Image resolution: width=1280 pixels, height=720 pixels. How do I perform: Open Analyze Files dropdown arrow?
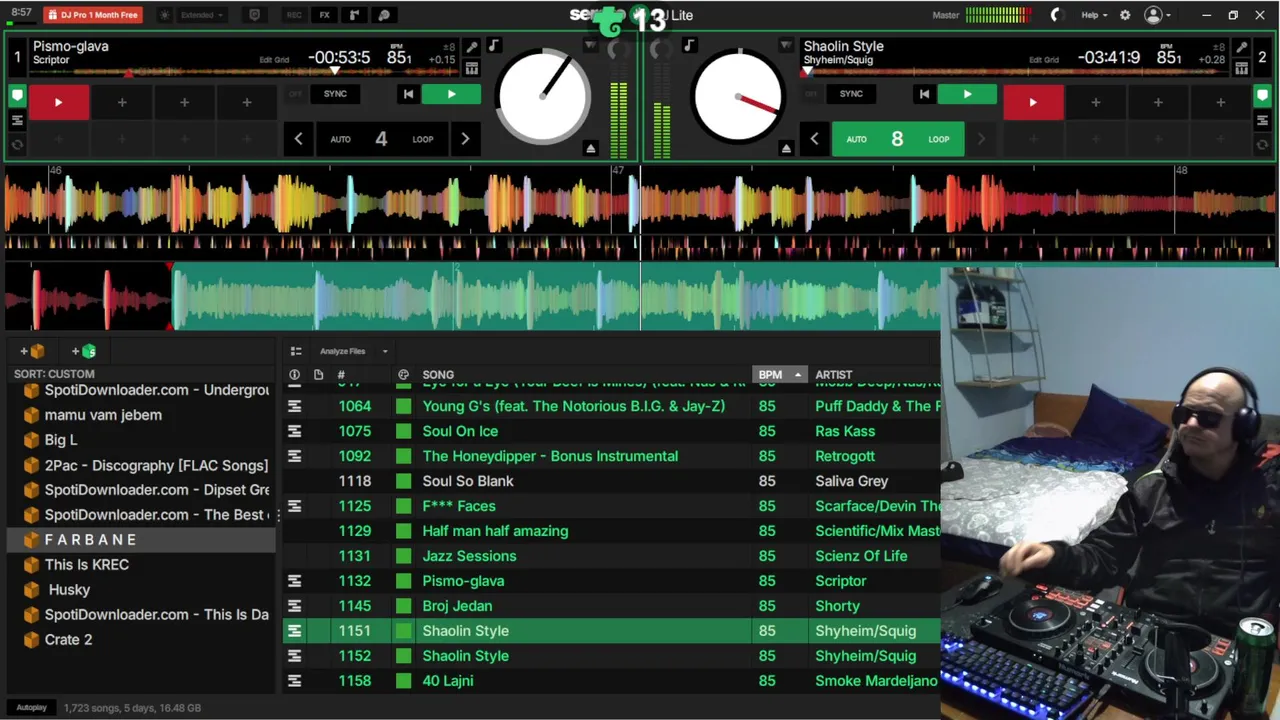(x=385, y=351)
